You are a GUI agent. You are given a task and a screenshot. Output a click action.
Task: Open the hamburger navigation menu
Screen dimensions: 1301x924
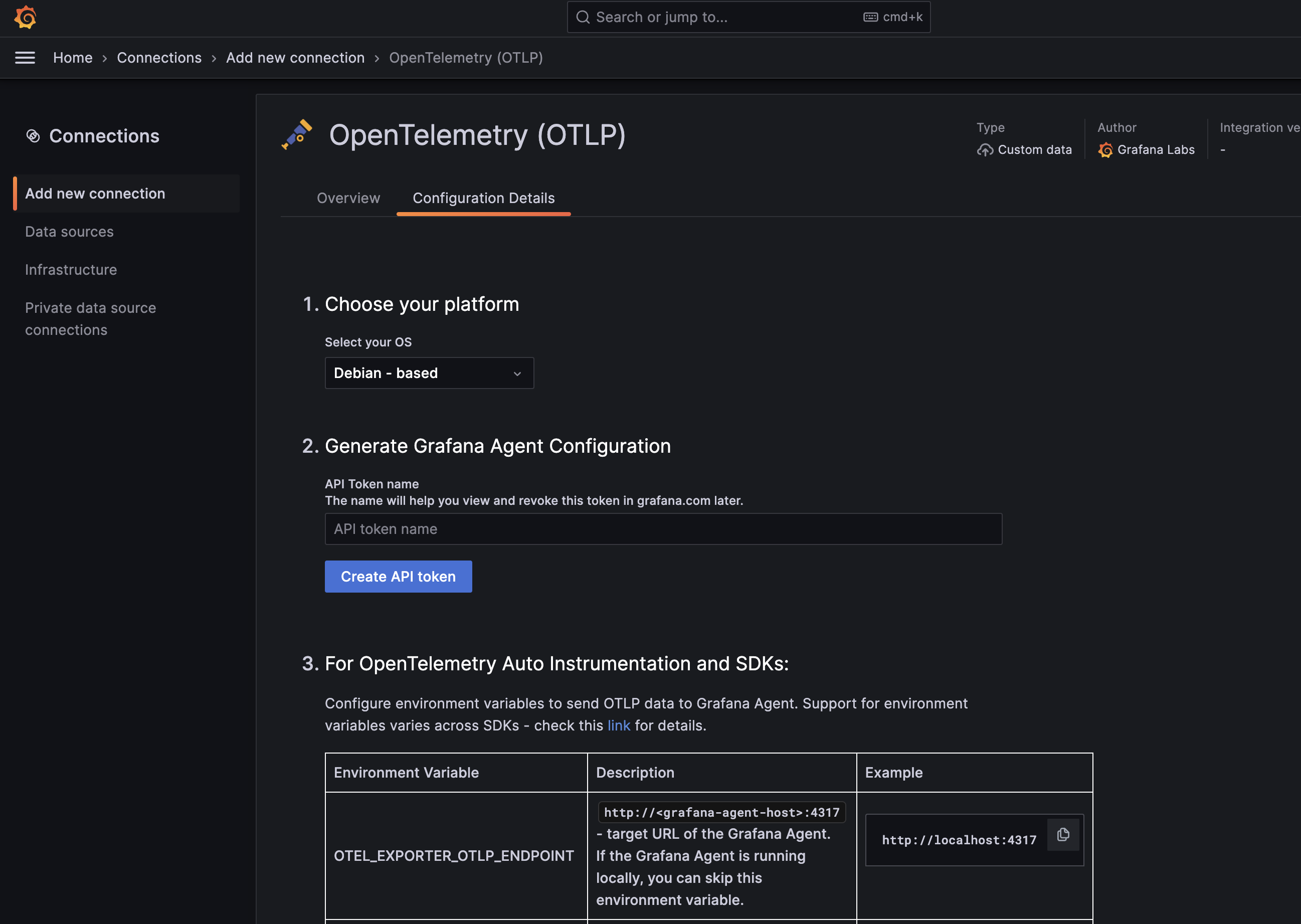25,58
